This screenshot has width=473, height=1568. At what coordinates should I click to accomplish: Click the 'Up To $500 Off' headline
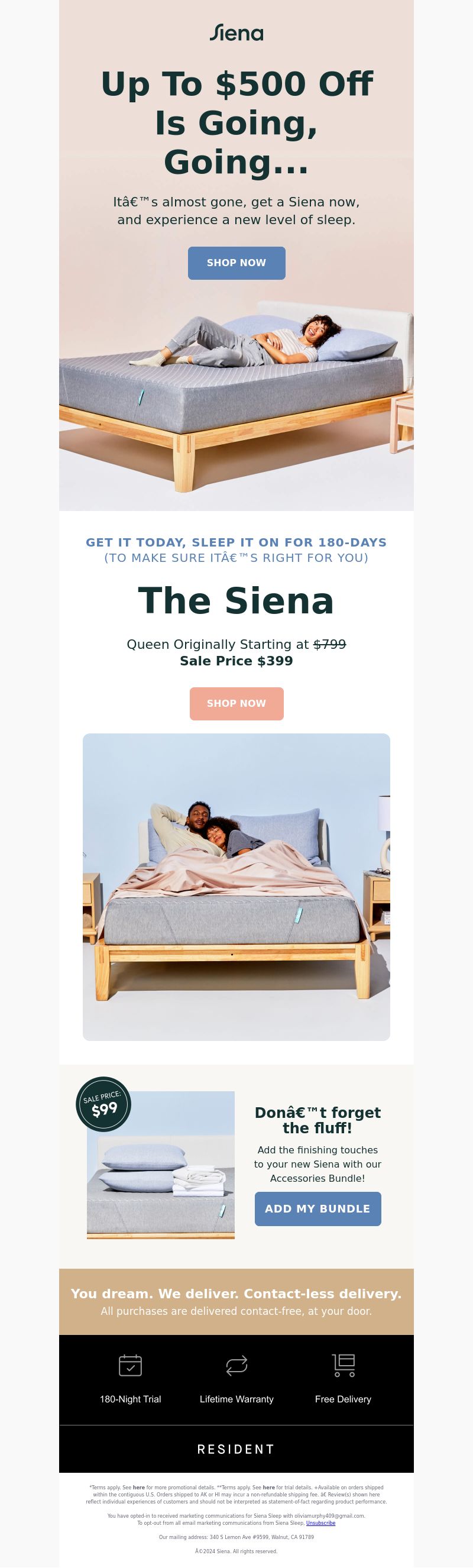(236, 123)
